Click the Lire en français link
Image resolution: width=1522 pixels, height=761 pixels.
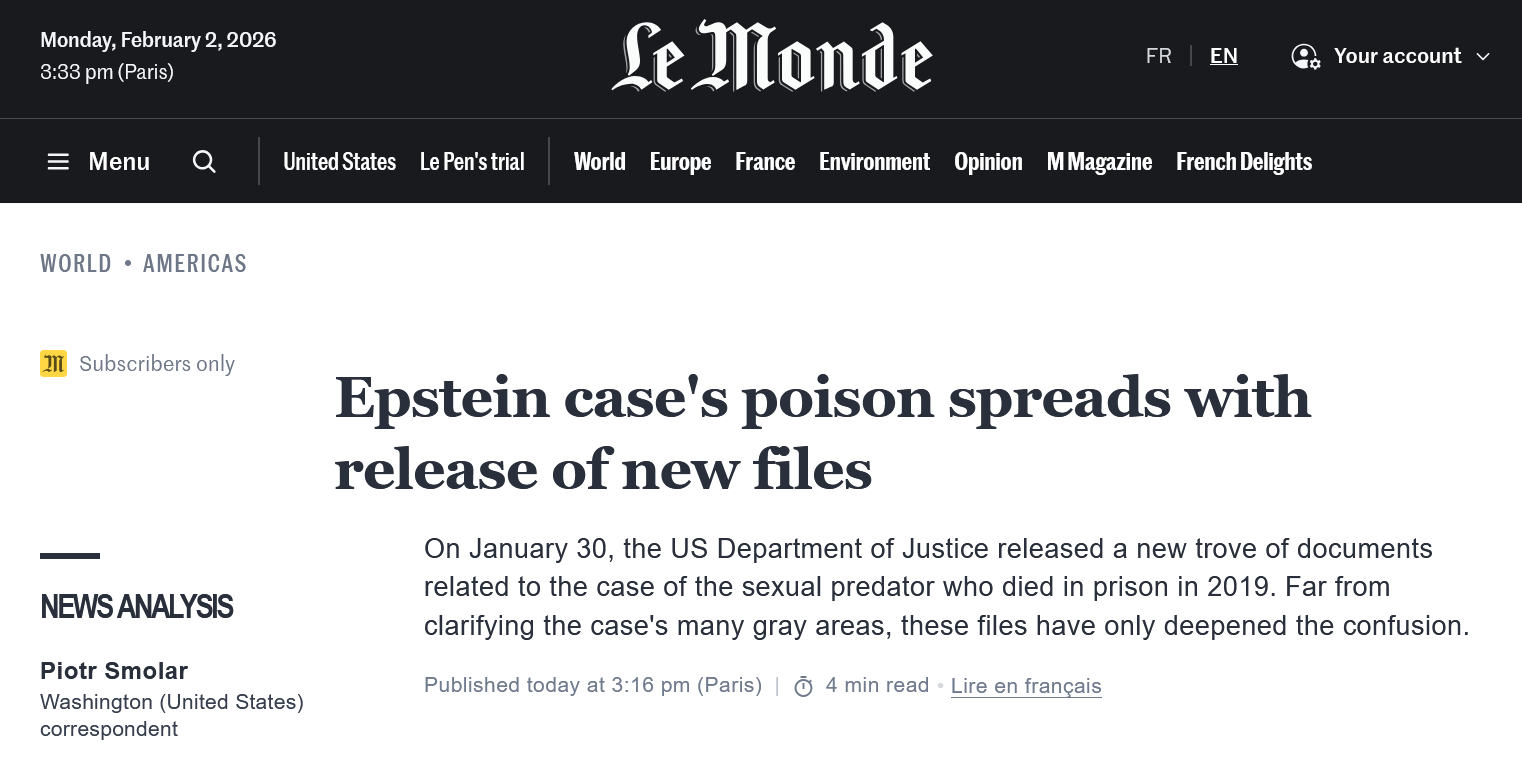(x=1026, y=686)
